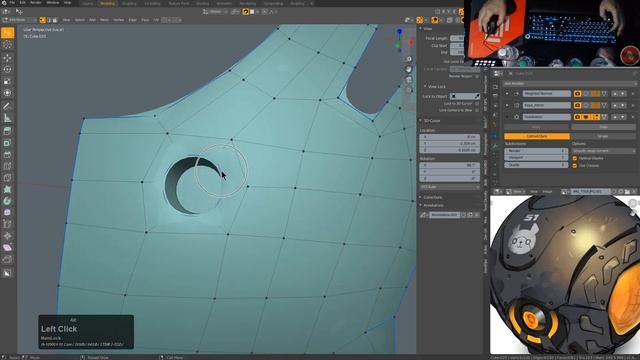This screenshot has width=640, height=360.
Task: Click the Copy button of Subdivision modifier
Action: point(603,127)
